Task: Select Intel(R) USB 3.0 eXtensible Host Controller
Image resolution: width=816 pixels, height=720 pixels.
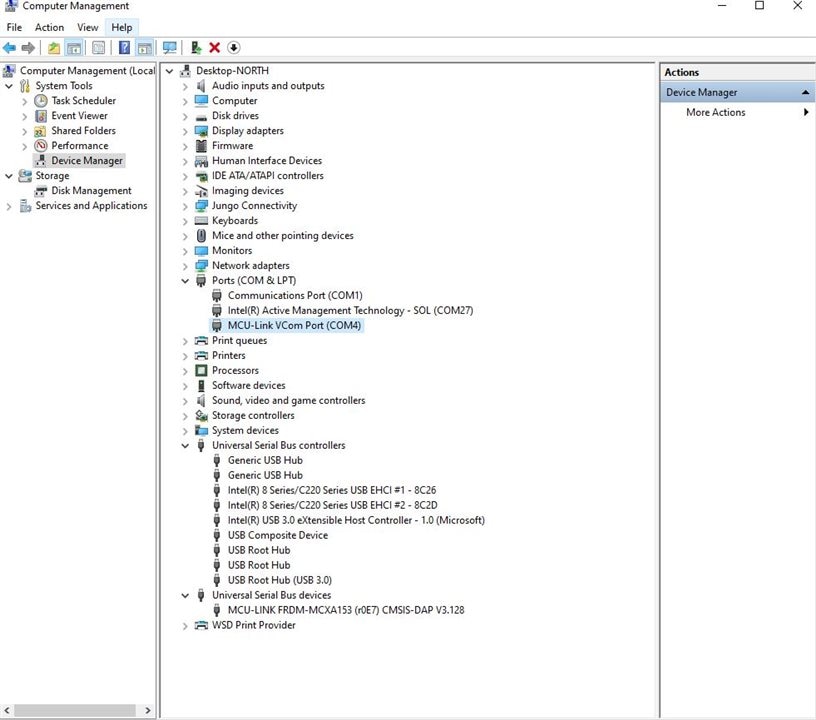Action: (x=356, y=520)
